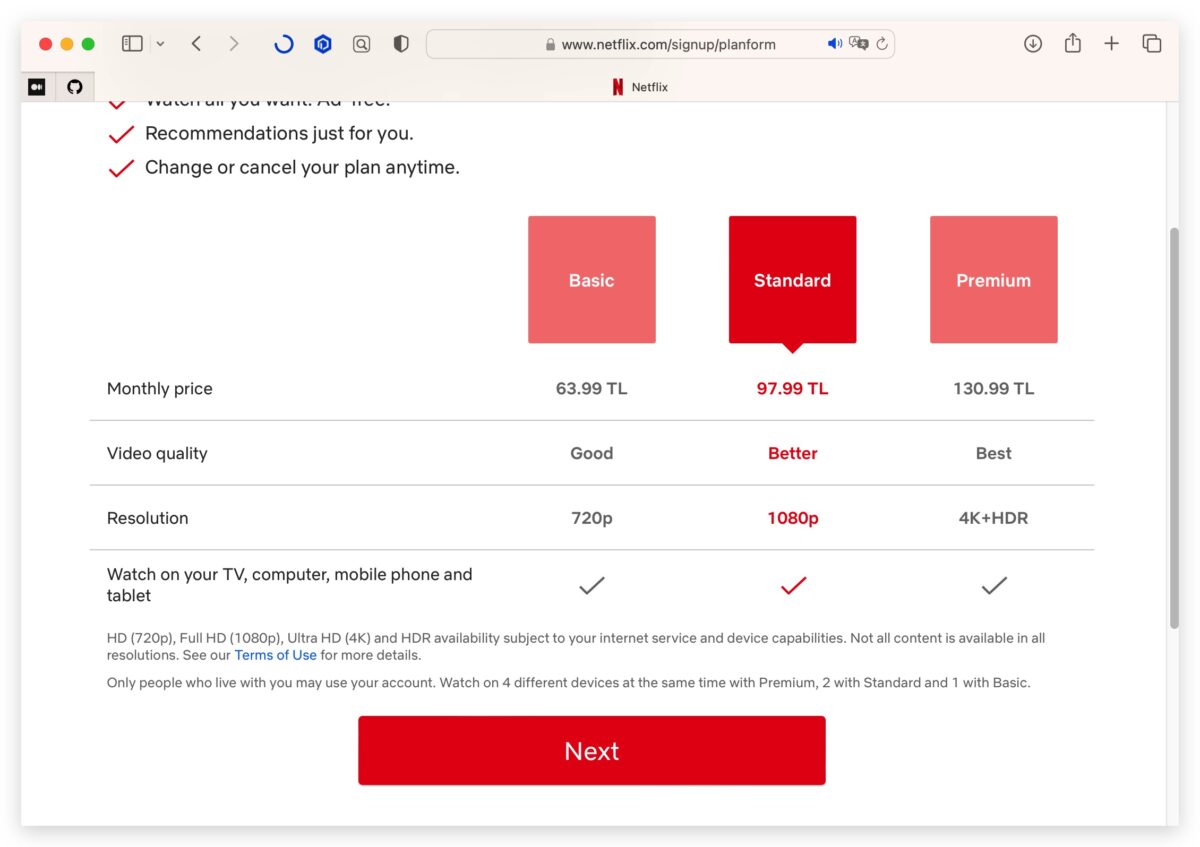This screenshot has width=1200, height=847.
Task: Click the 720p resolution cell
Action: click(592, 518)
